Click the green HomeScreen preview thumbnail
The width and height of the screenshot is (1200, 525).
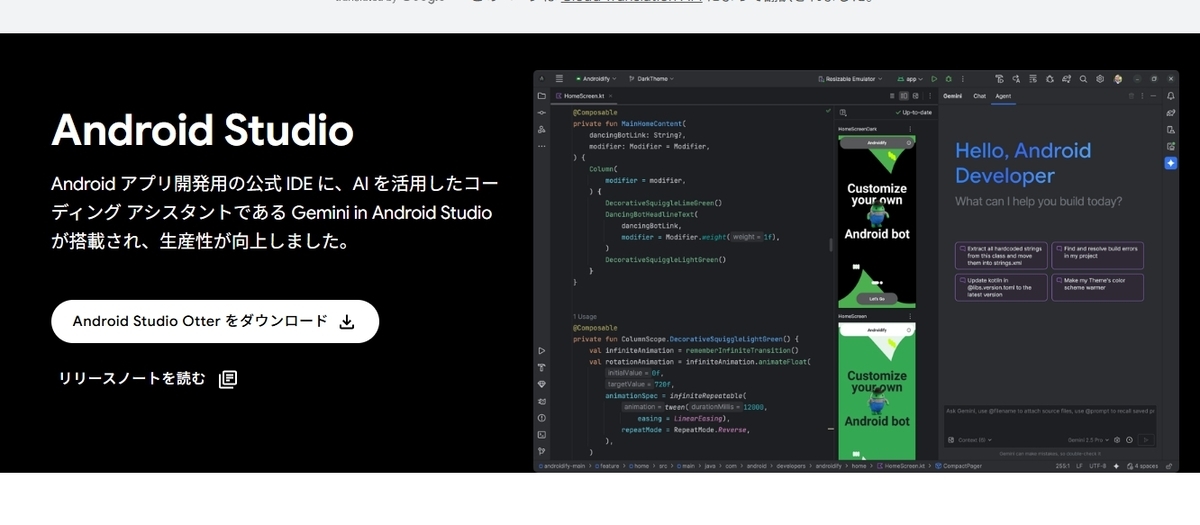(x=877, y=389)
